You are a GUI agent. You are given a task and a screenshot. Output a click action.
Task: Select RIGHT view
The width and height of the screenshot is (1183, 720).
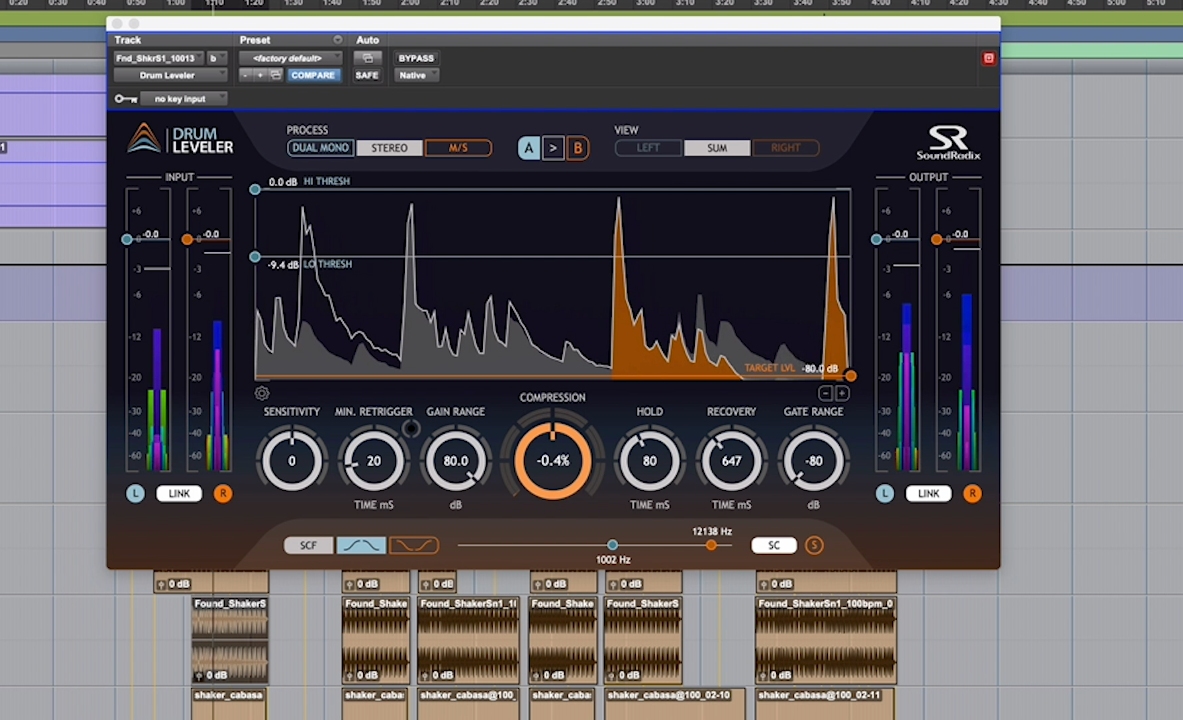(x=786, y=148)
